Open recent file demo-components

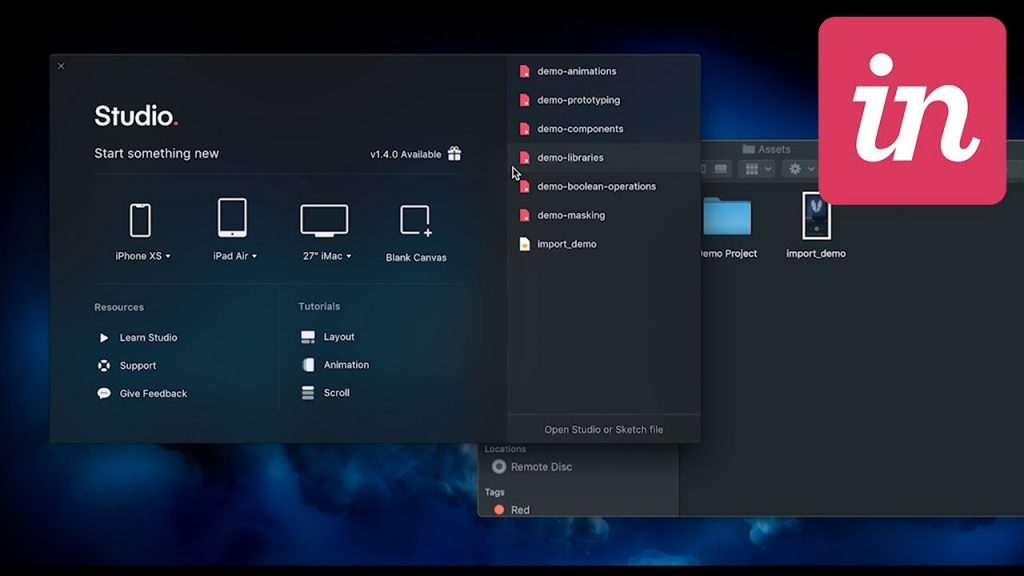603,129
